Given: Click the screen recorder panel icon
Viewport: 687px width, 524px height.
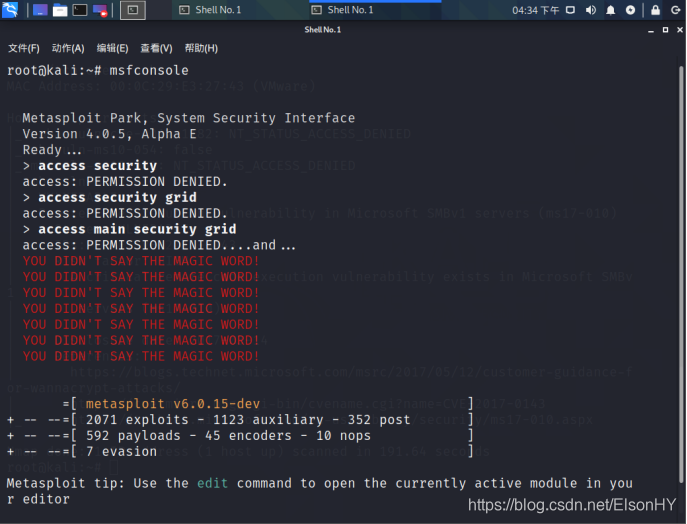Looking at the screenshot, I should tap(100, 10).
